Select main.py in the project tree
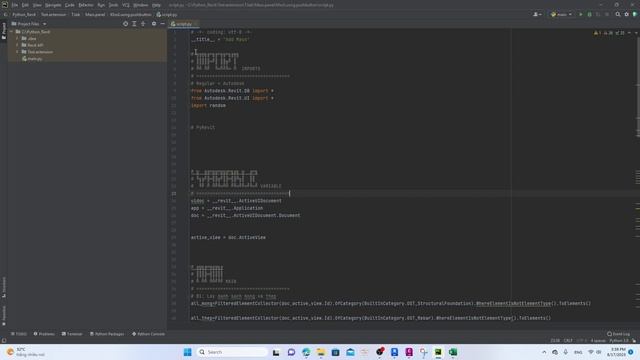640x360 pixels. (x=32, y=59)
